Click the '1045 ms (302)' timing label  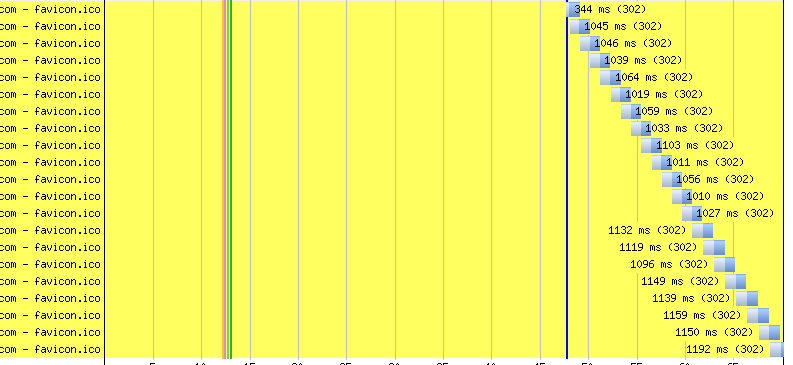click(x=623, y=26)
